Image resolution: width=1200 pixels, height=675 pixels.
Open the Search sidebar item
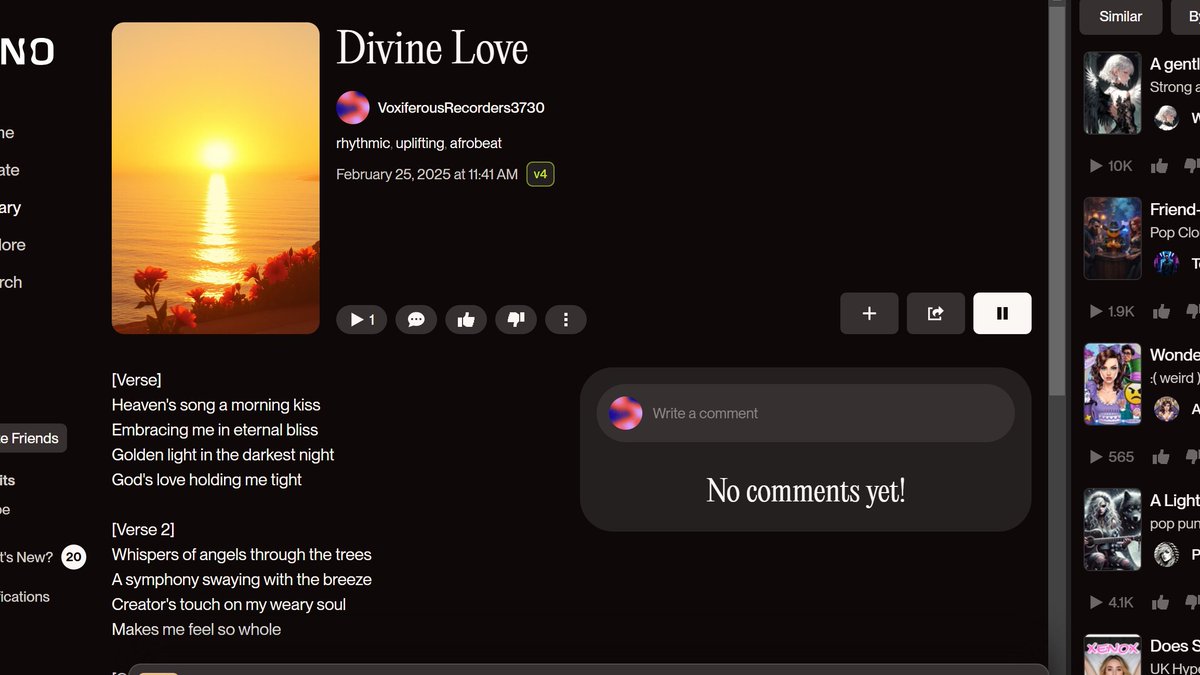(x=11, y=282)
